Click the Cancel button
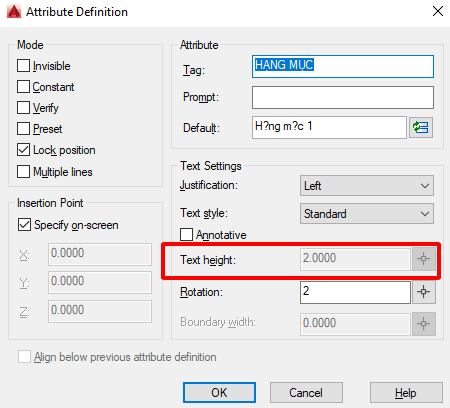Viewport: 450px width, 408px height. pos(306,393)
